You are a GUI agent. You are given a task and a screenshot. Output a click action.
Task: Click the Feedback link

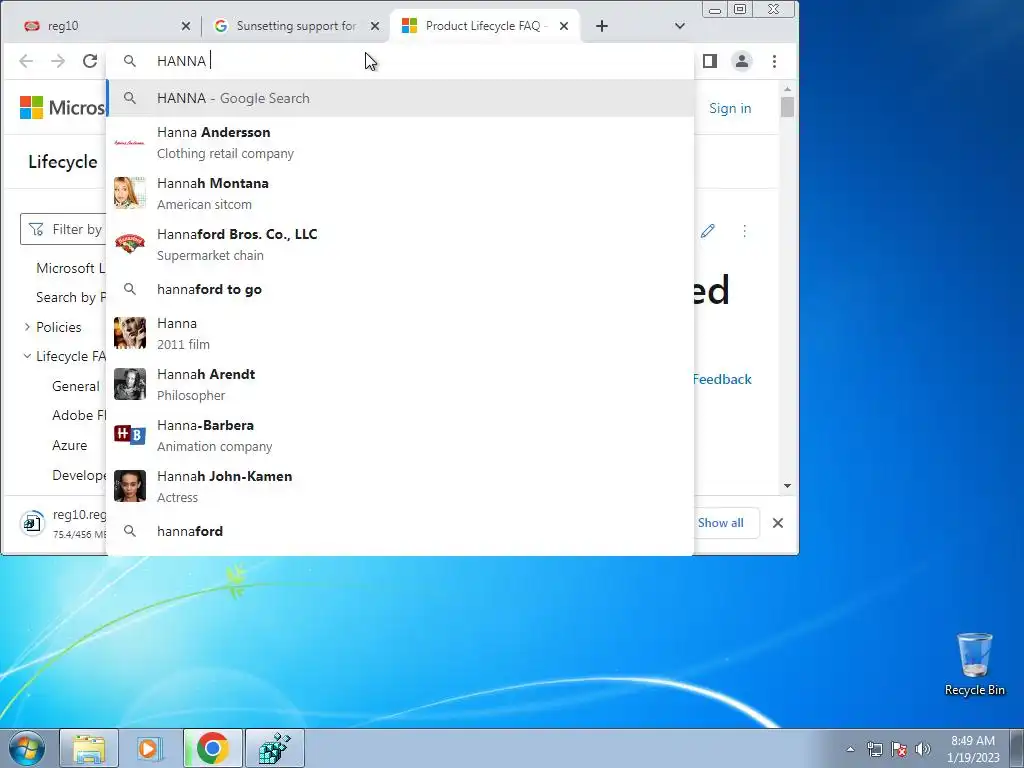coord(722,379)
